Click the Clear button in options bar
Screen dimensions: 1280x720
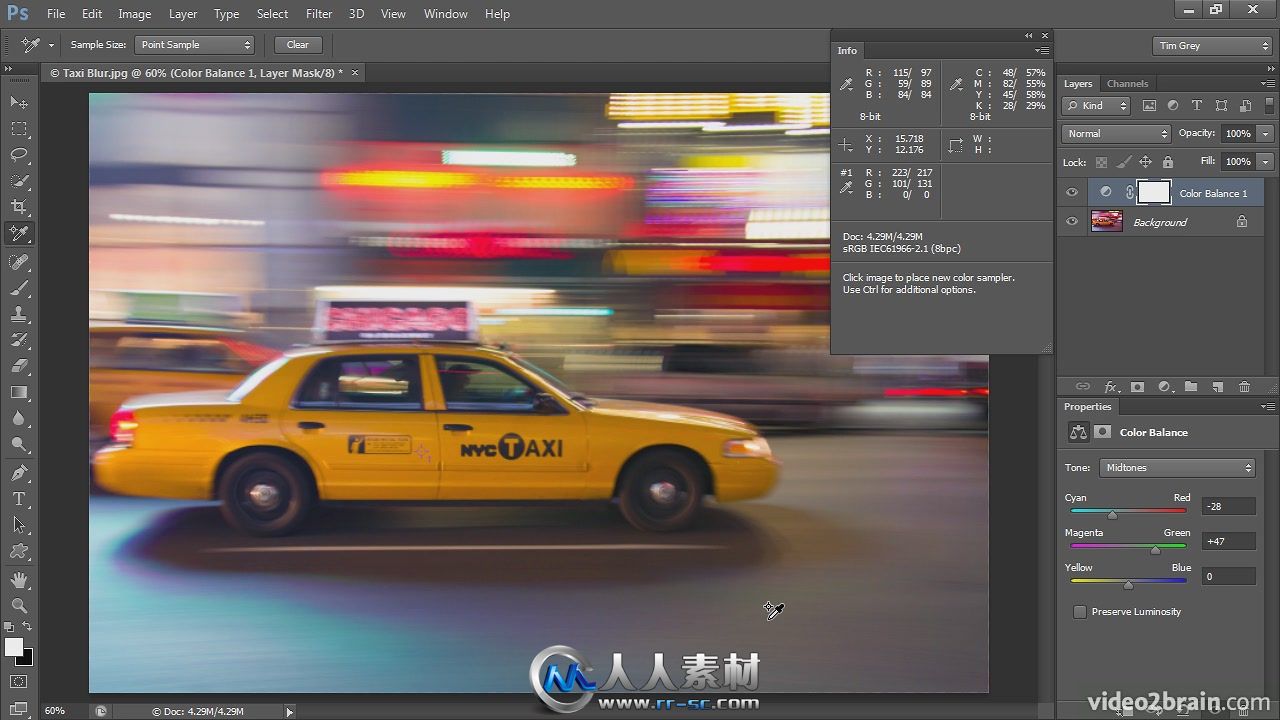click(298, 45)
